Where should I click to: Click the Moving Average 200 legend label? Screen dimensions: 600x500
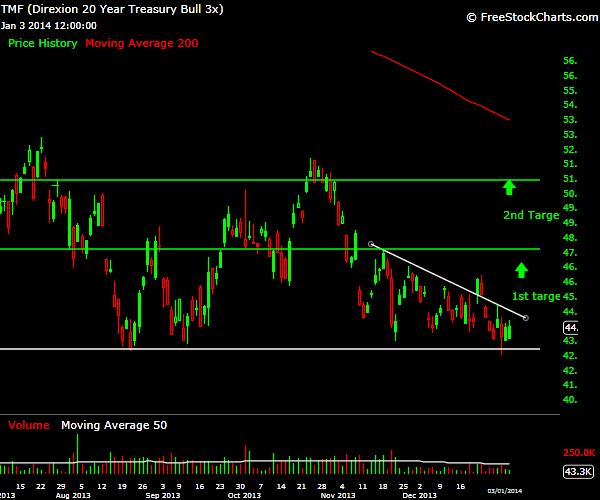click(142, 43)
